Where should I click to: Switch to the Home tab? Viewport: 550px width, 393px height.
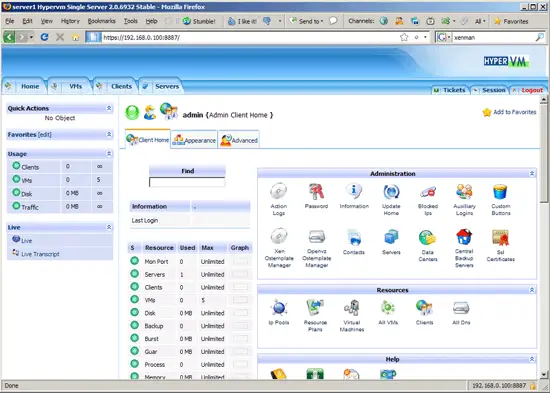click(25, 86)
